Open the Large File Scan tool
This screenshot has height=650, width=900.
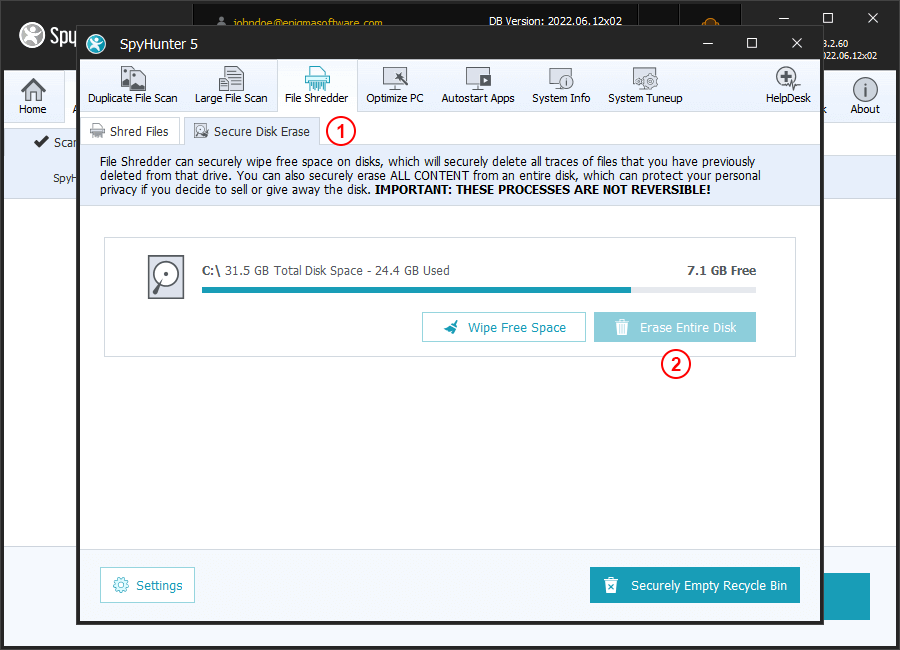coord(231,86)
